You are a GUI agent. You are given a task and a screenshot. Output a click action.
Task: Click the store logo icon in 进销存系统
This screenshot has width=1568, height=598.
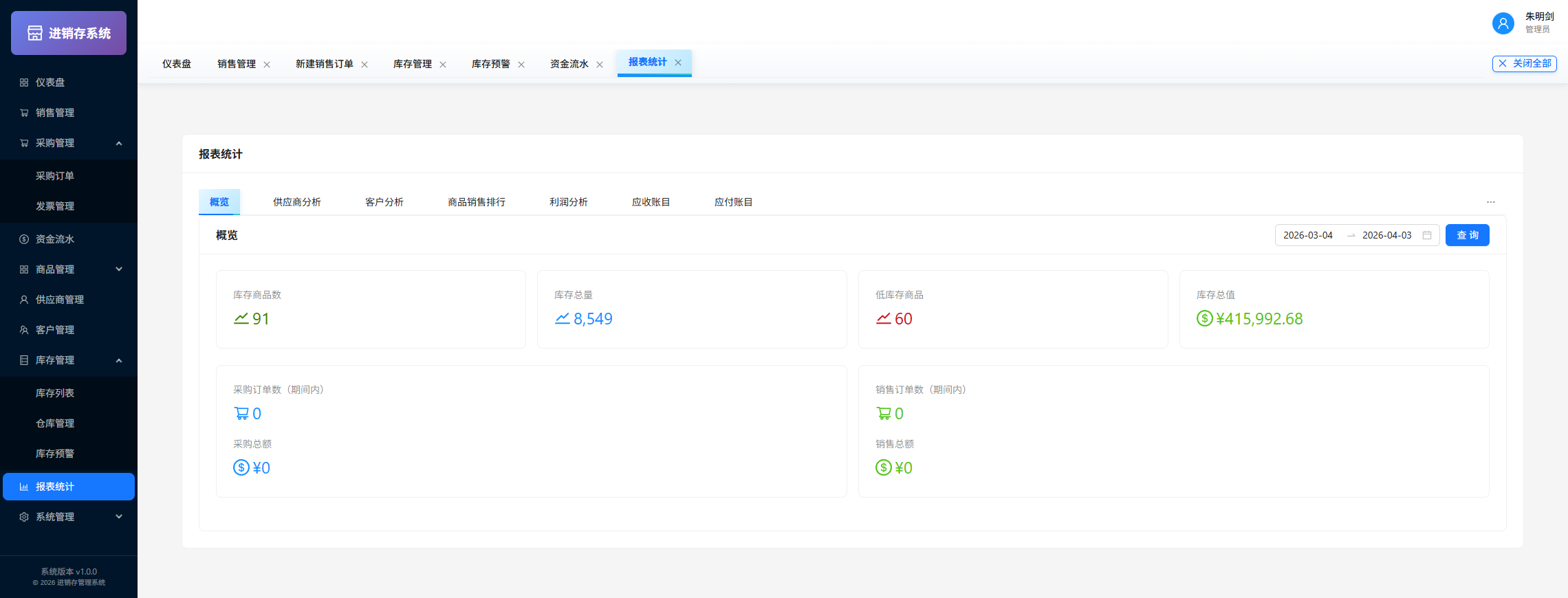35,33
